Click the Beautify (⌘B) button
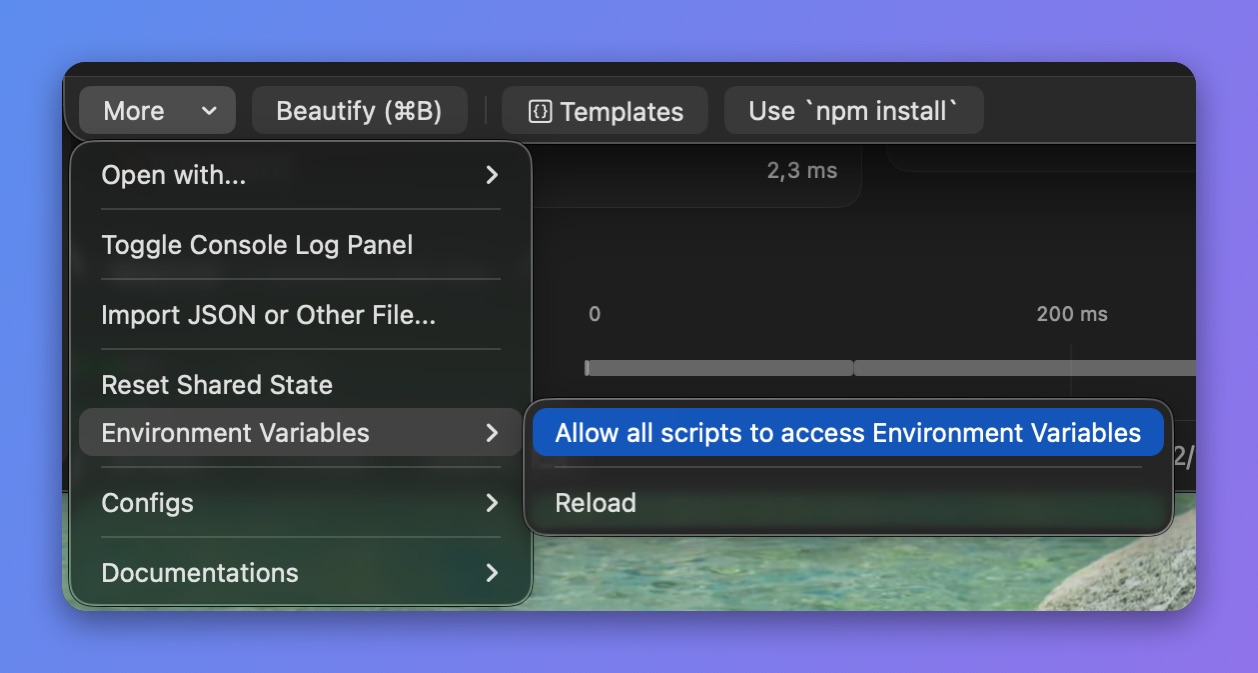Screen dimensions: 1258x673 click(x=359, y=110)
